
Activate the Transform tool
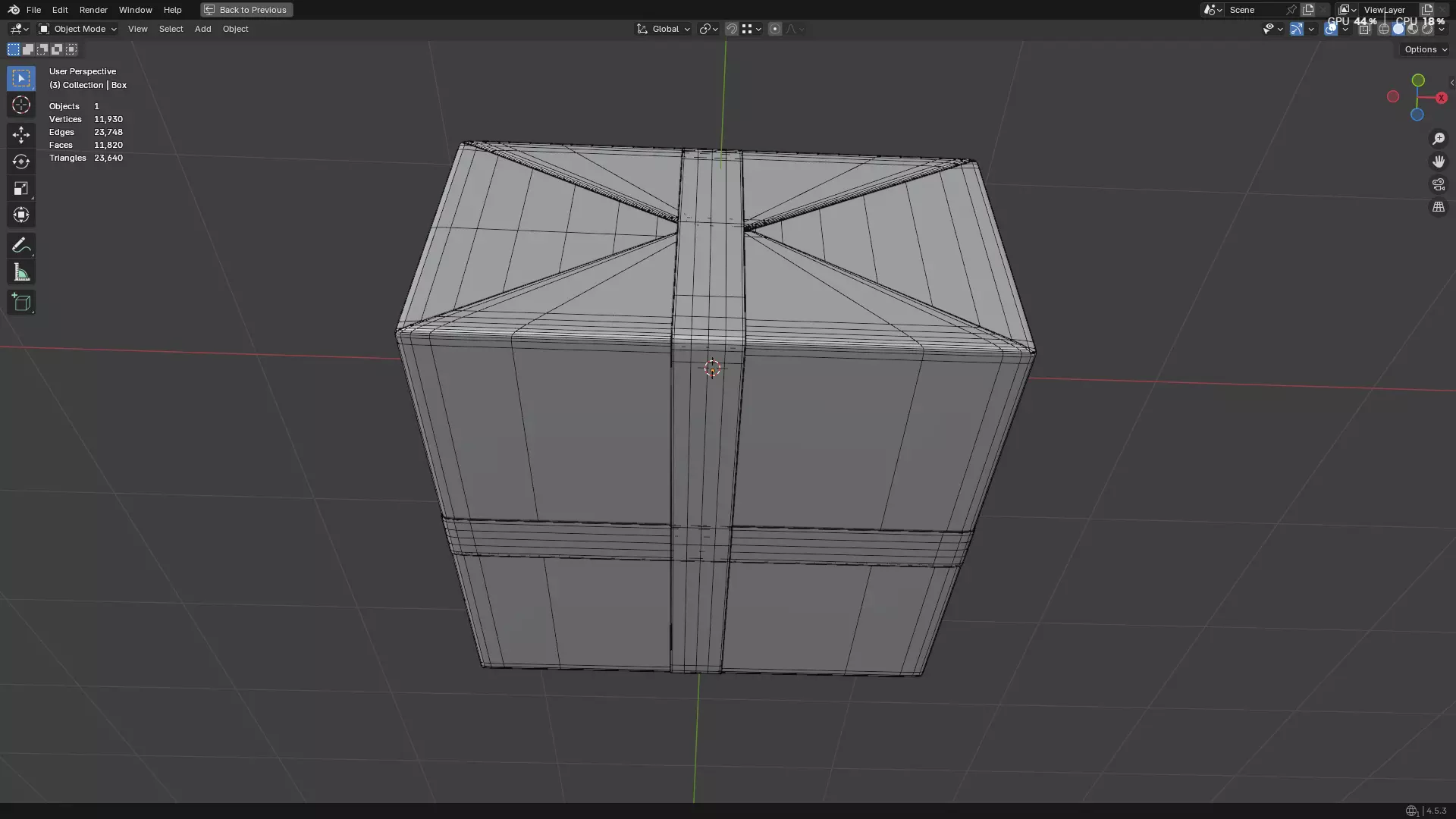(21, 215)
